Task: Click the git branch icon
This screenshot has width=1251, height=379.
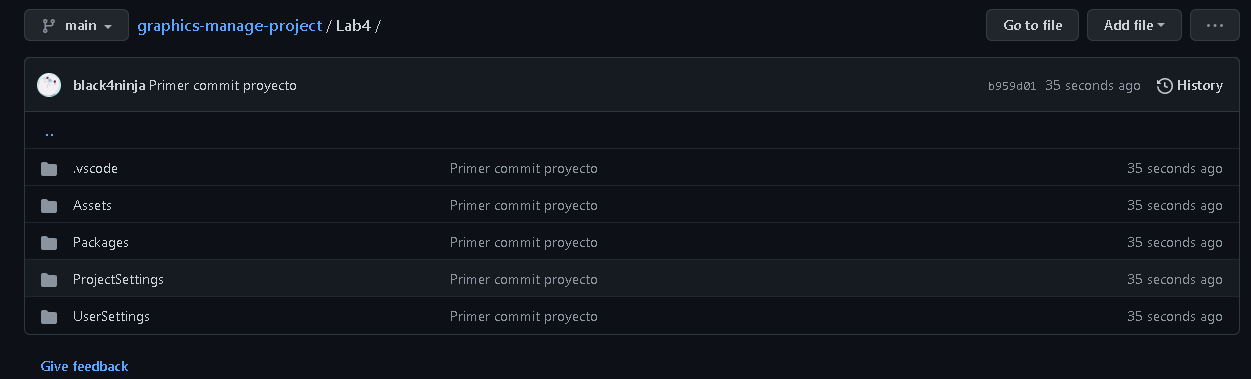Action: click(48, 25)
